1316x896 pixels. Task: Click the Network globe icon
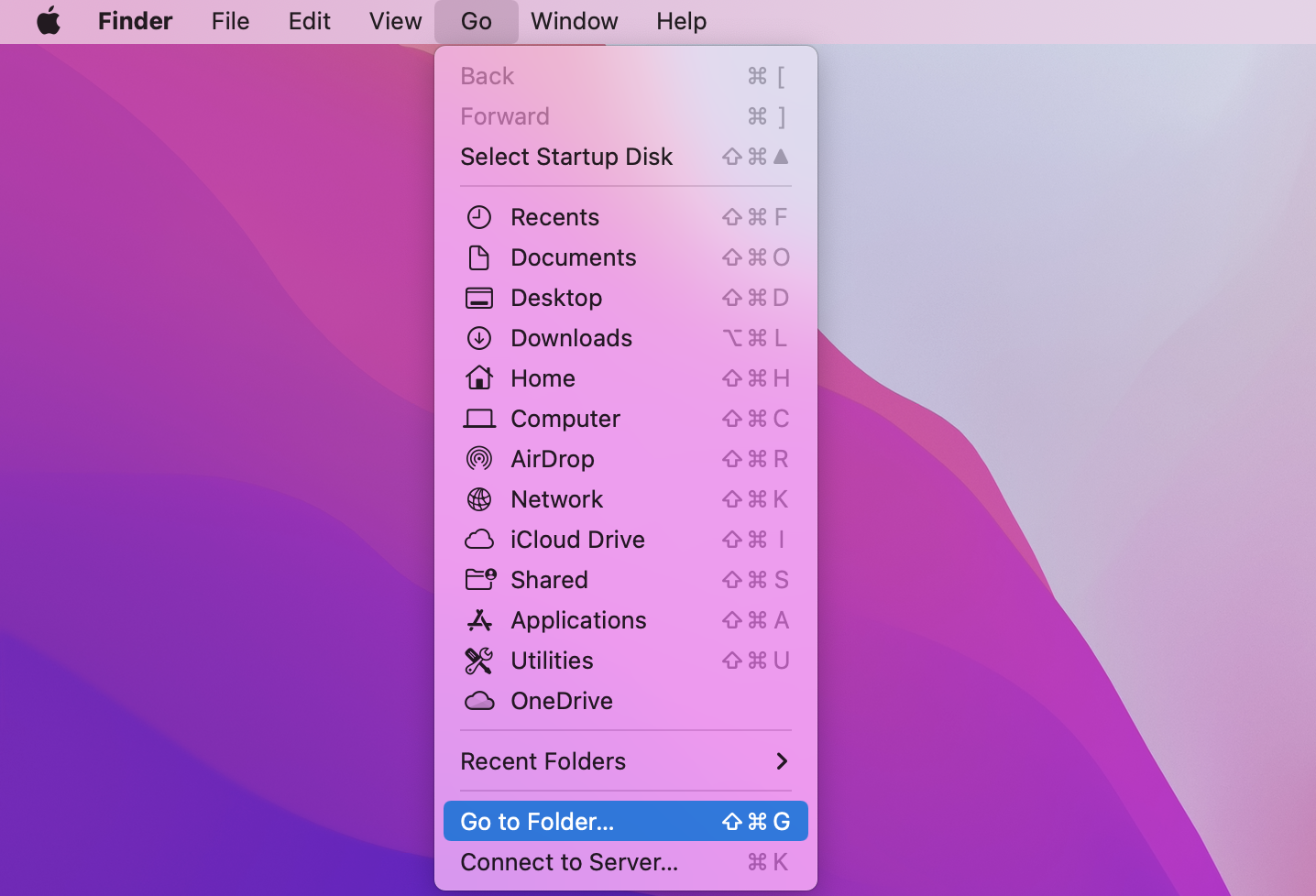(x=479, y=499)
